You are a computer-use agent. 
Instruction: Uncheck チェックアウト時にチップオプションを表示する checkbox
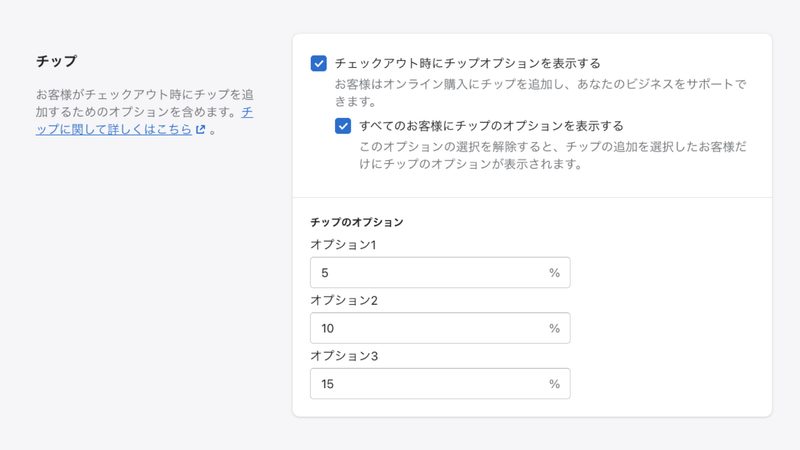click(x=318, y=63)
